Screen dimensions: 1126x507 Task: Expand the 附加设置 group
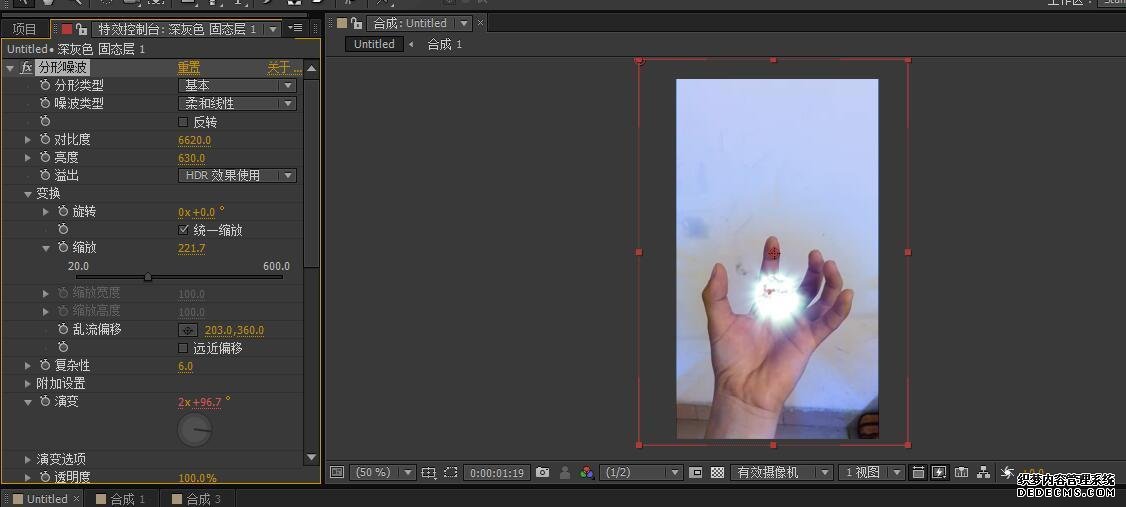click(28, 383)
